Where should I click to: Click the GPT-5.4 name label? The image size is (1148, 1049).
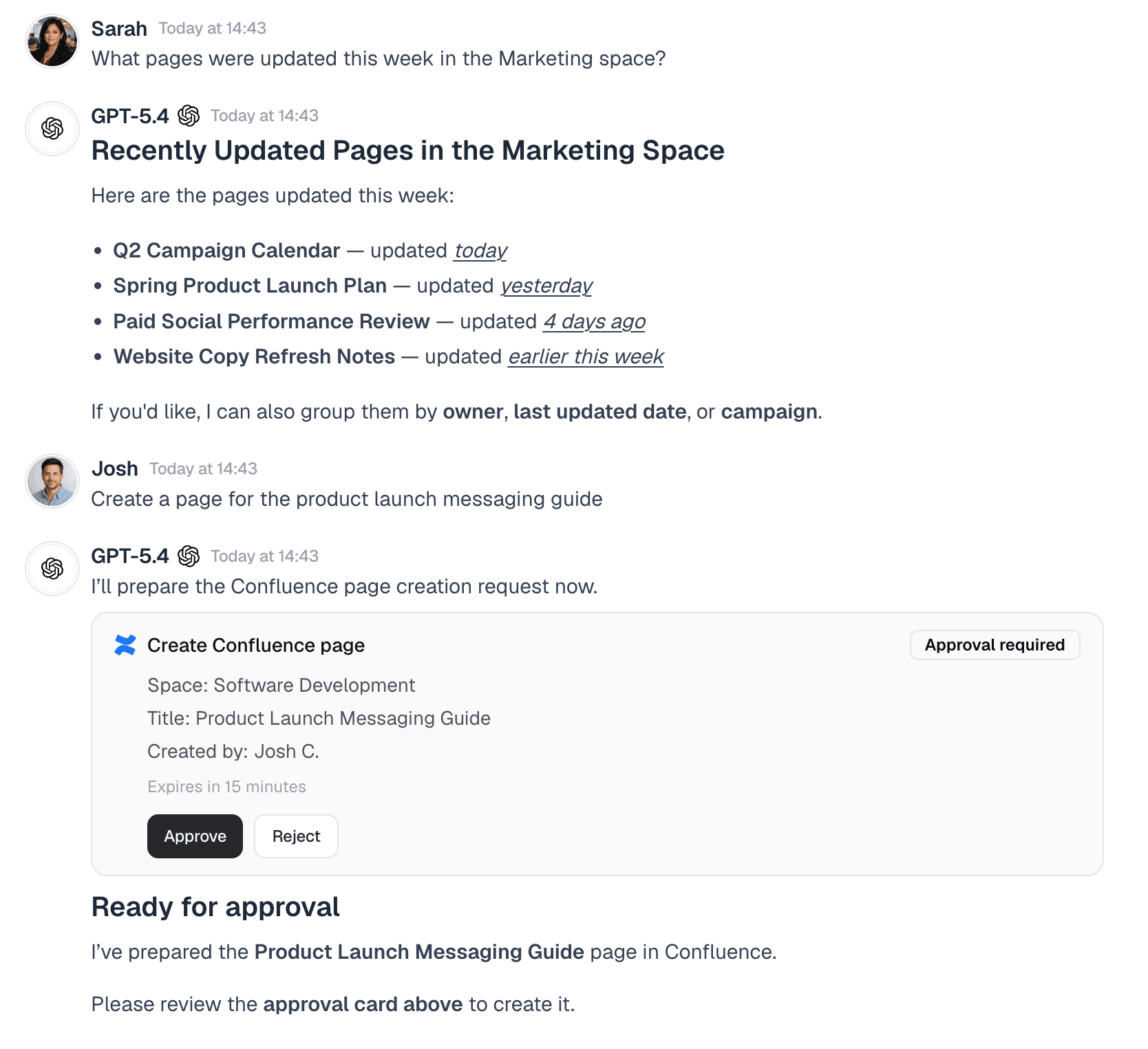[x=131, y=115]
